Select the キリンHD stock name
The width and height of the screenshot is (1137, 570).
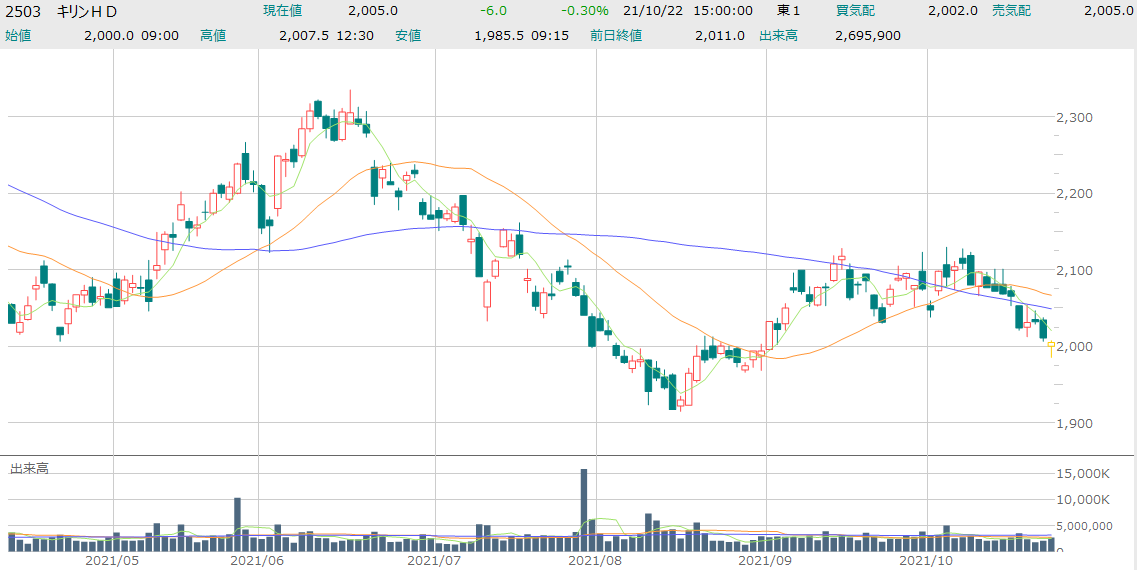[x=87, y=11]
